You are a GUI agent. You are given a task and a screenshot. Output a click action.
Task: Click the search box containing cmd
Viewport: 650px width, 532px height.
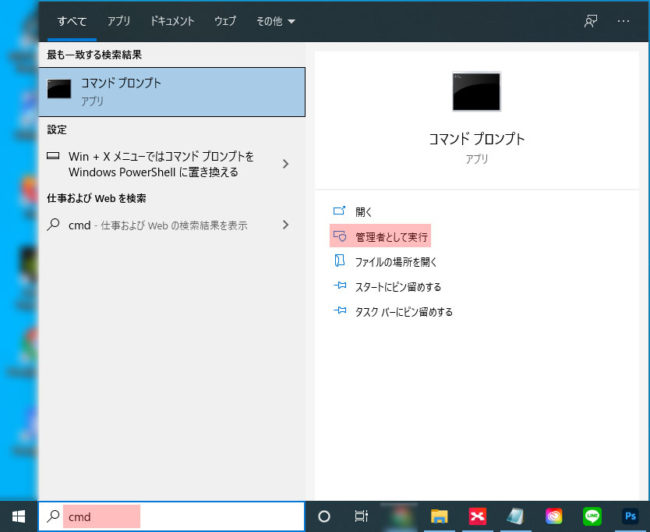172,516
